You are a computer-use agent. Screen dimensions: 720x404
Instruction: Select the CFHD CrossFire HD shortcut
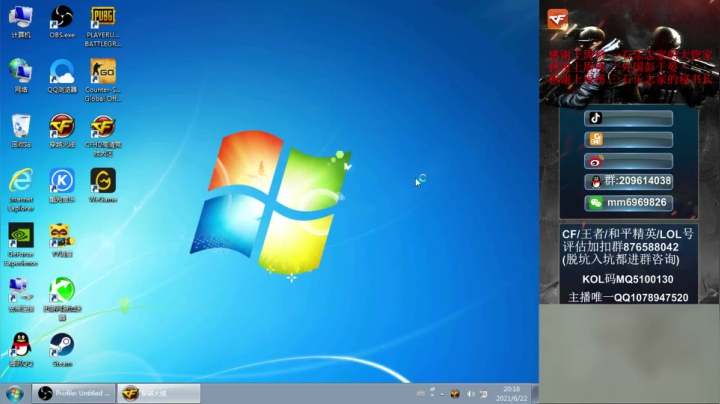point(103,135)
